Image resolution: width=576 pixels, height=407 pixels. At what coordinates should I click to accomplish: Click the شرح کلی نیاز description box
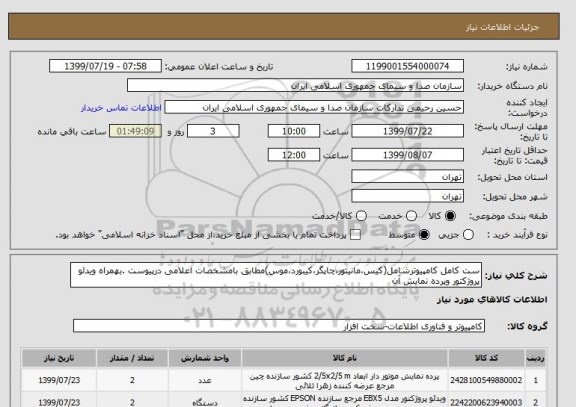pos(276,275)
